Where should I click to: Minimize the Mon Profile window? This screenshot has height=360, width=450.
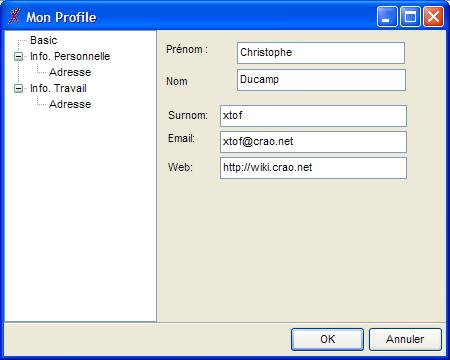387,16
